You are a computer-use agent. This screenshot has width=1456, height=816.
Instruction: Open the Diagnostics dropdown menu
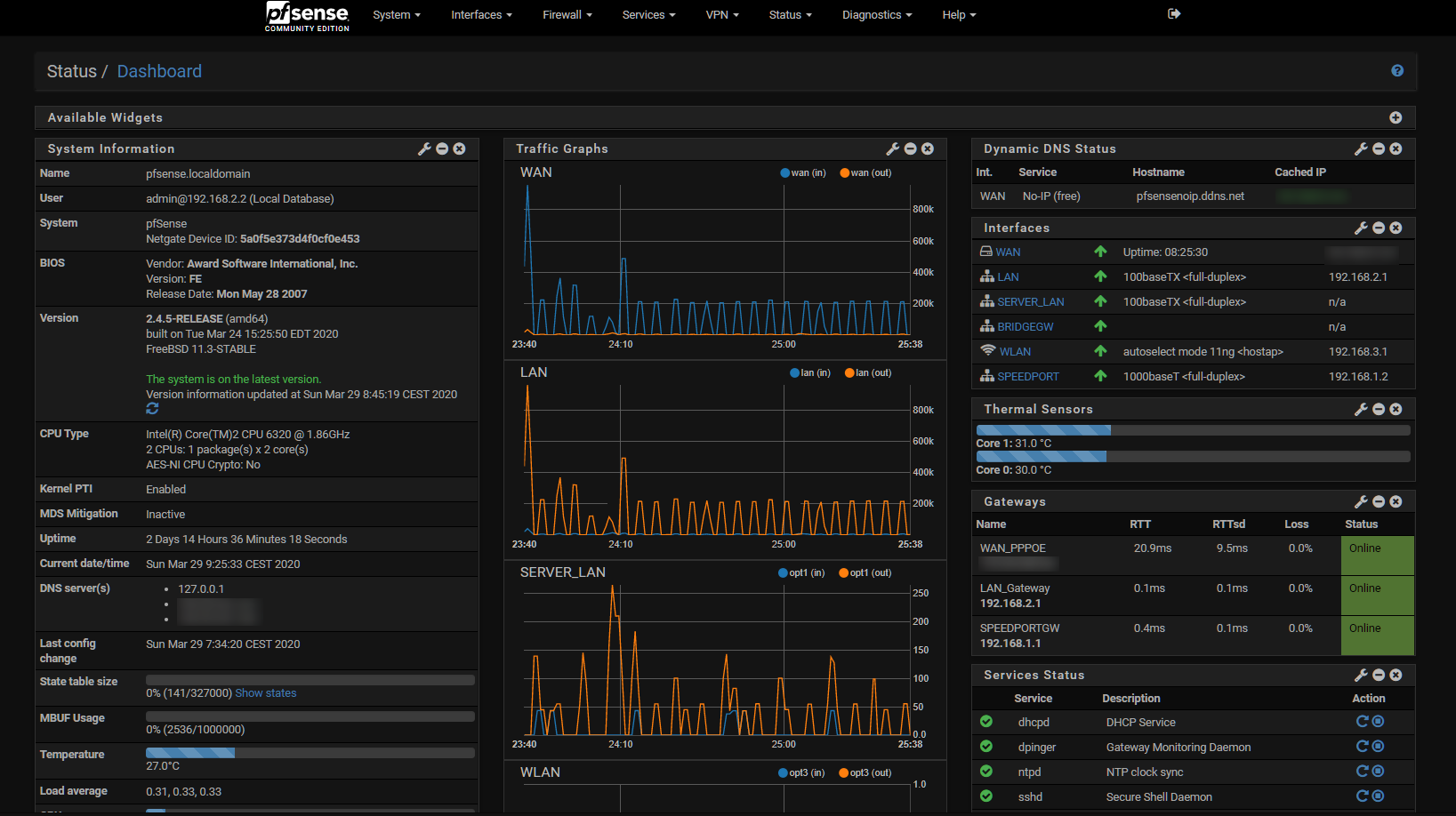click(x=876, y=14)
